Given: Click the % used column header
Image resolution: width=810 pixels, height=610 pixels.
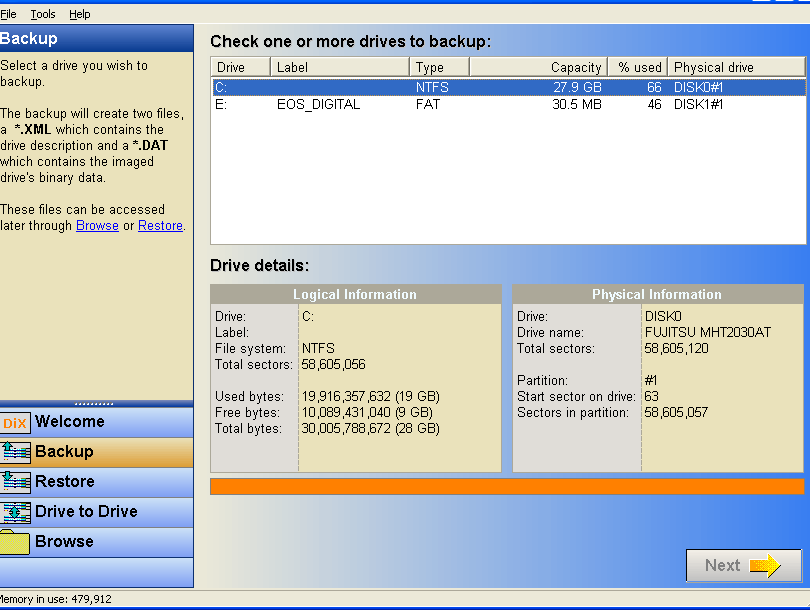Looking at the screenshot, I should [637, 67].
